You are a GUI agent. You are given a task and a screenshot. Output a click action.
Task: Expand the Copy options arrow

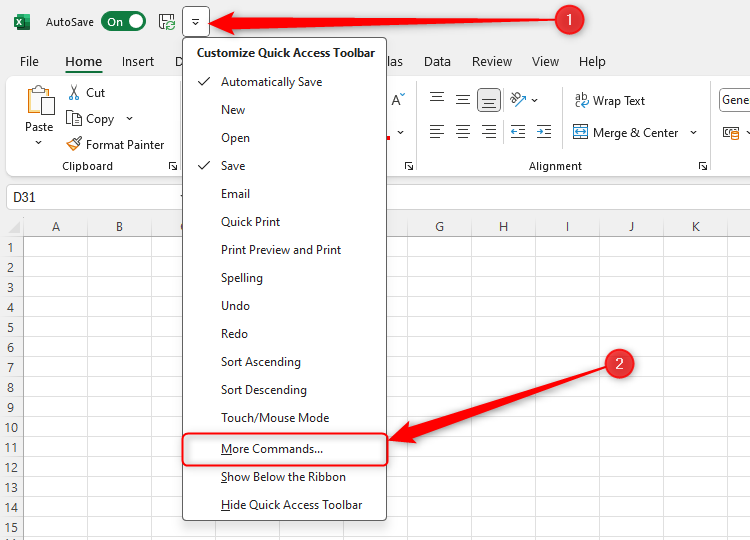pyautogui.click(x=129, y=119)
